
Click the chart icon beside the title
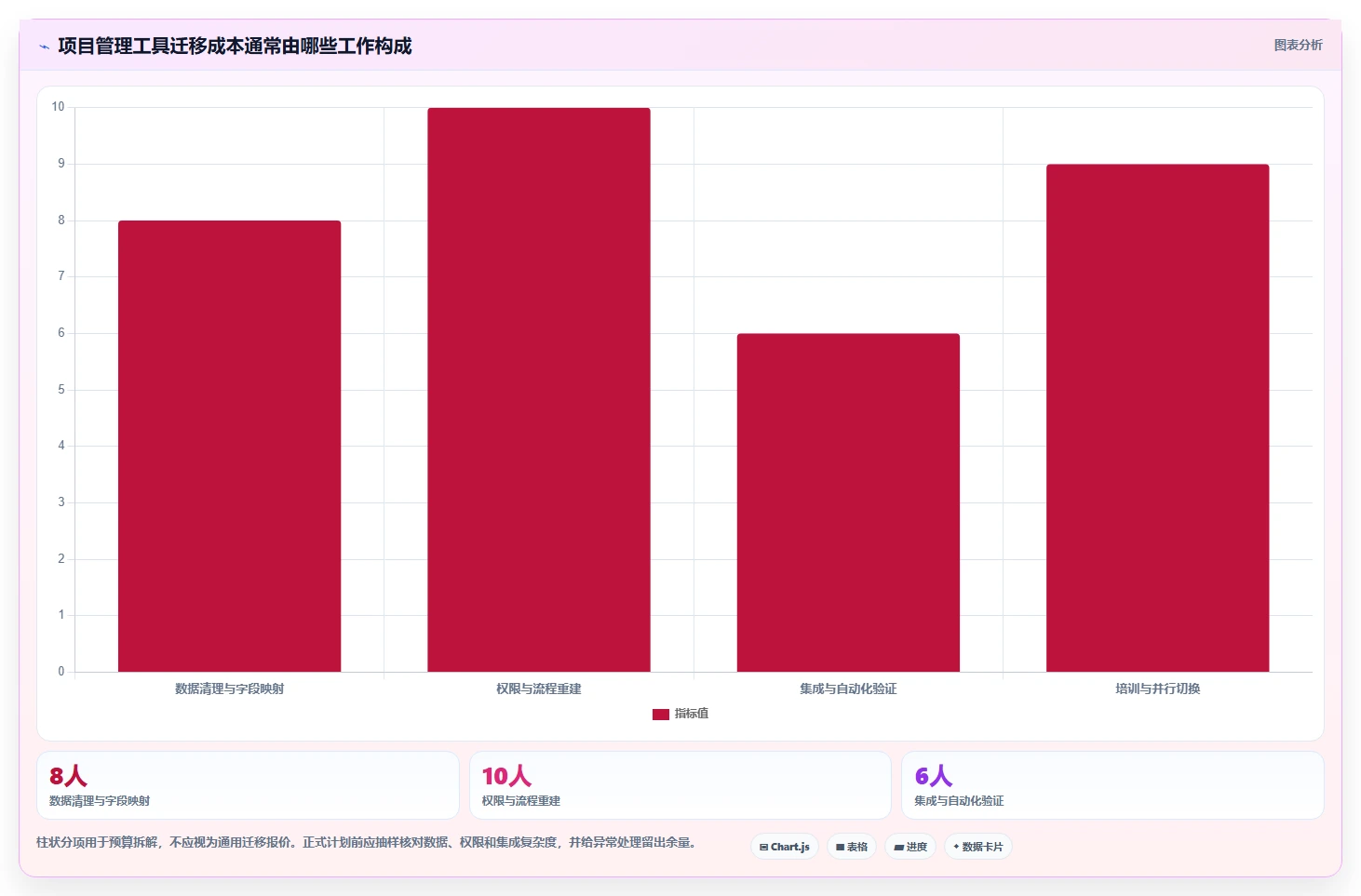pyautogui.click(x=44, y=47)
